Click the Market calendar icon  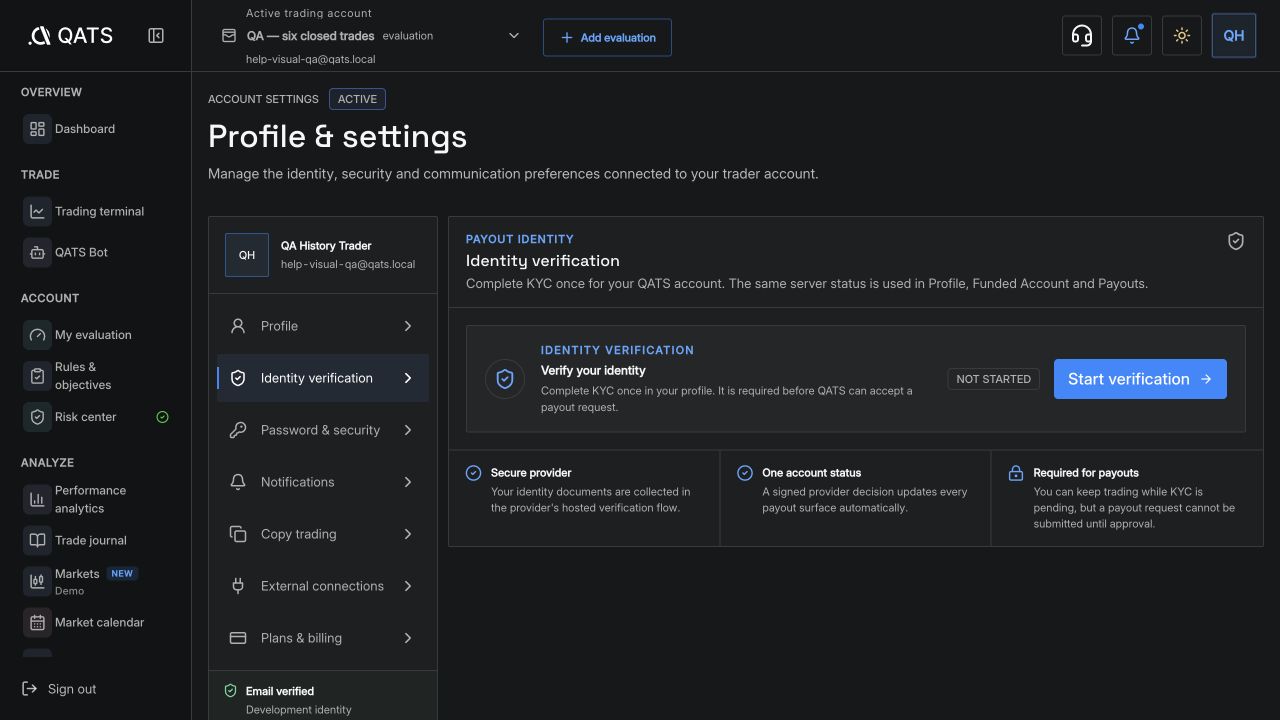[x=37, y=622]
